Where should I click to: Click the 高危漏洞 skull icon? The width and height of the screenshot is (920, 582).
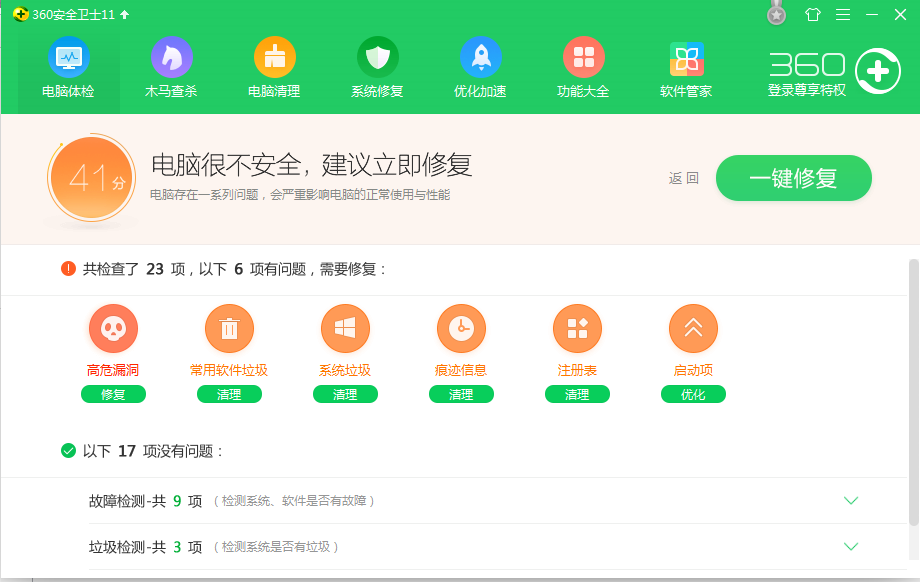(x=113, y=329)
